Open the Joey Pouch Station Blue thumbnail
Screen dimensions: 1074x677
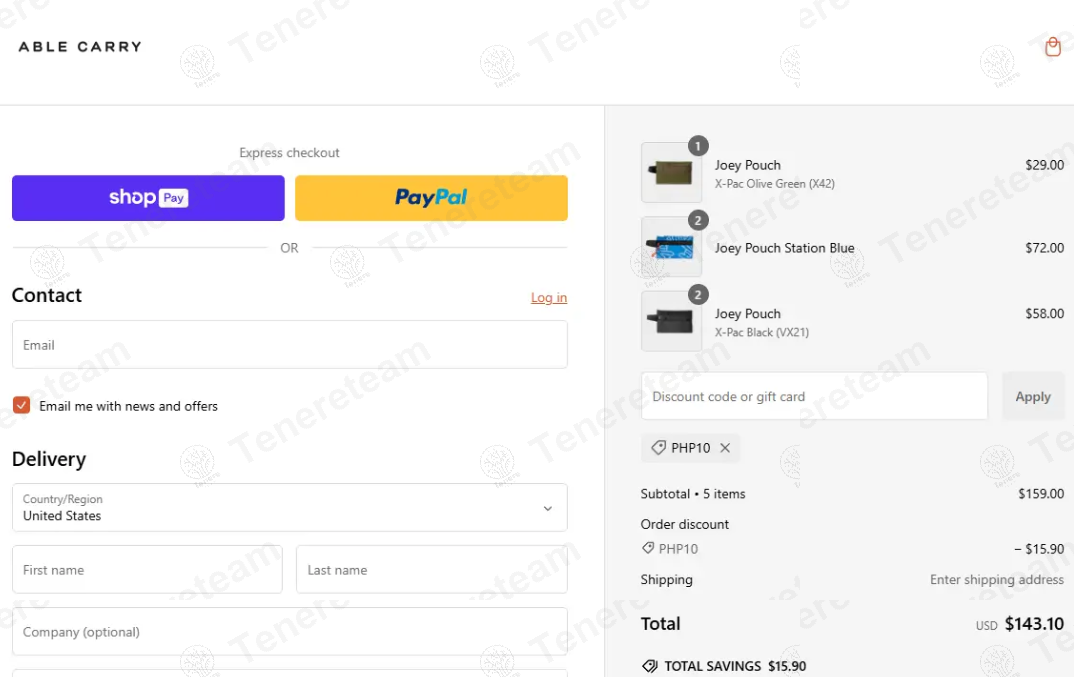[671, 247]
